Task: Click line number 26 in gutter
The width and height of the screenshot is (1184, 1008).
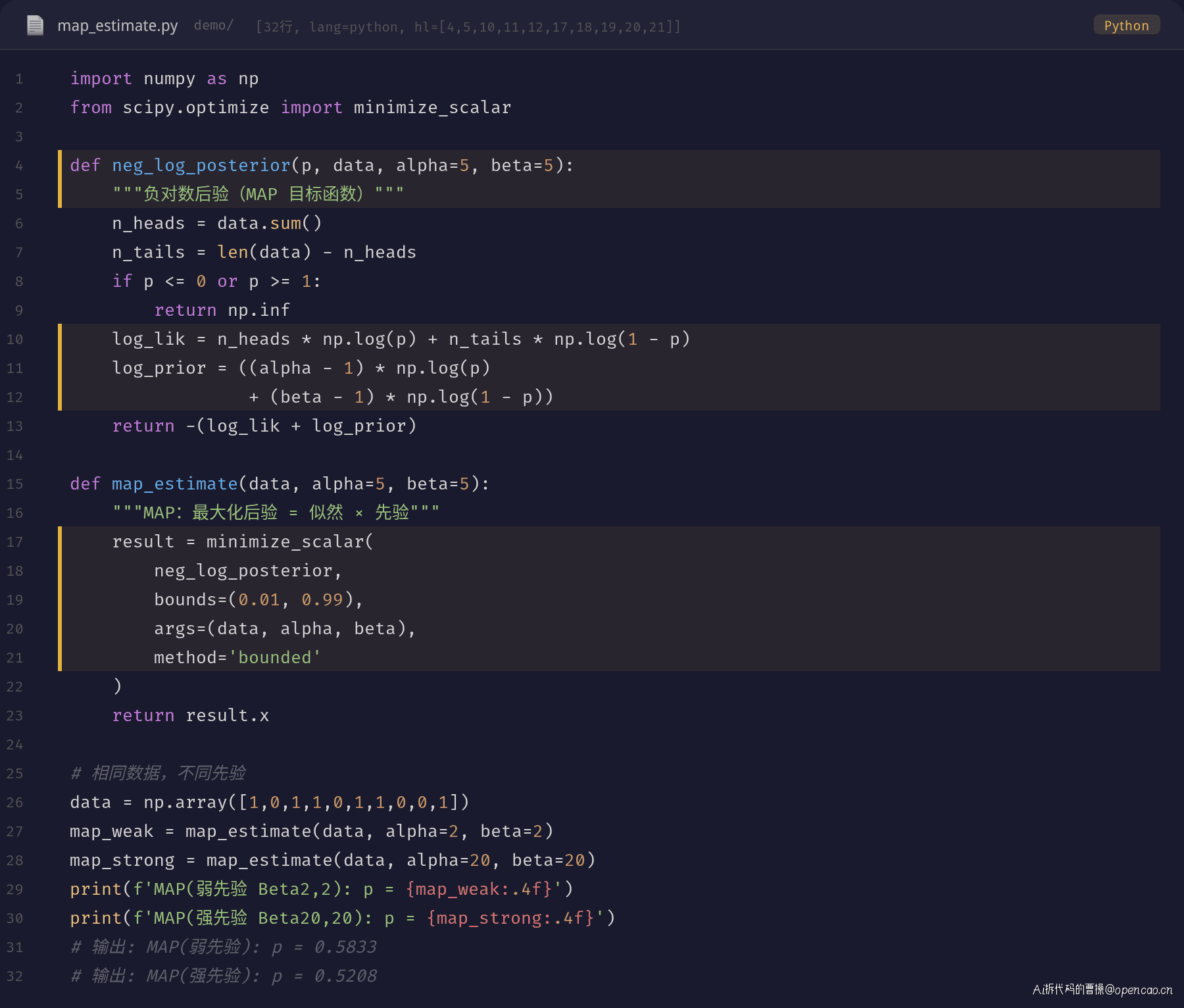Action: 14,803
